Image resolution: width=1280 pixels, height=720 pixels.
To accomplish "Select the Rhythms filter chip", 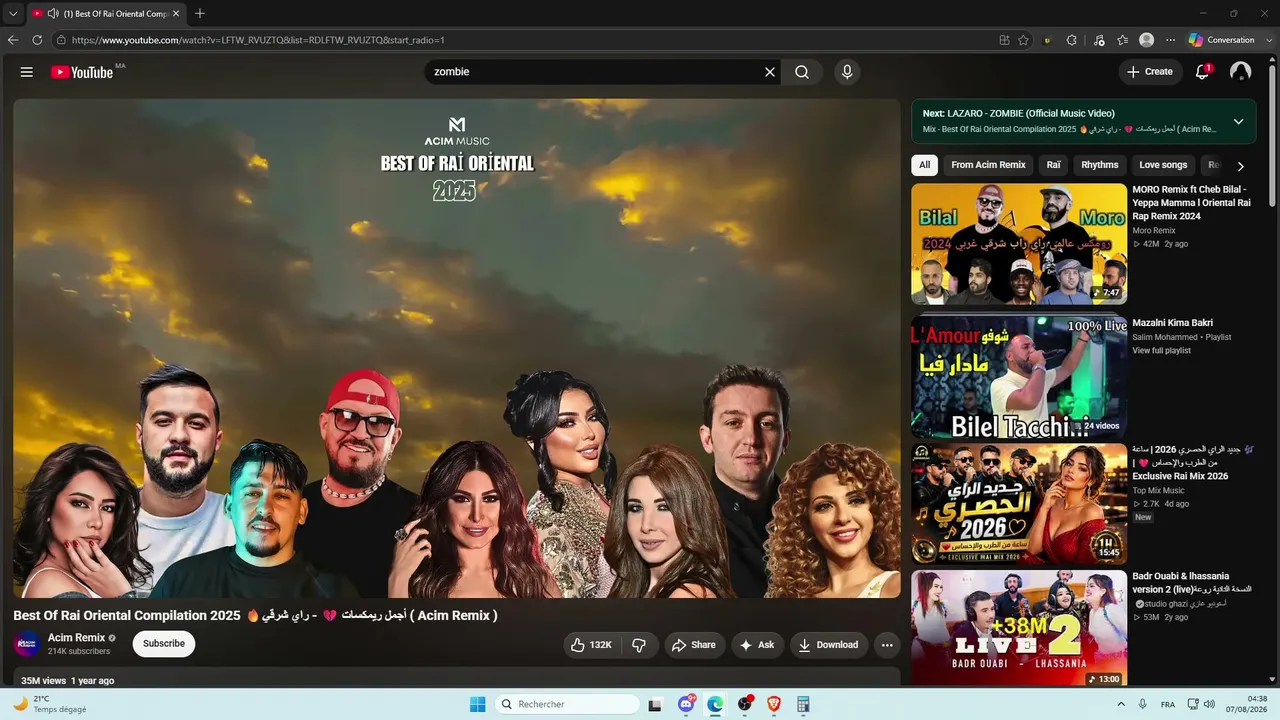I will point(1100,165).
